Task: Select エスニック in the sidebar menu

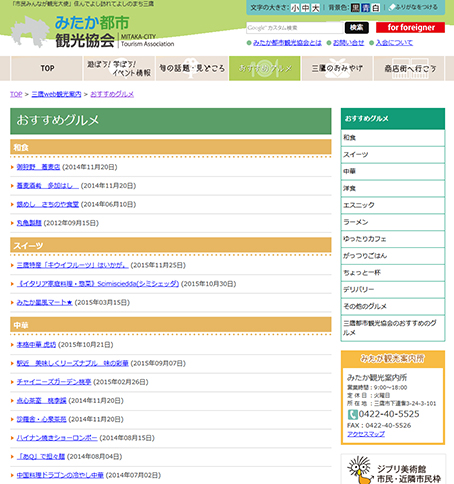Action: click(393, 205)
